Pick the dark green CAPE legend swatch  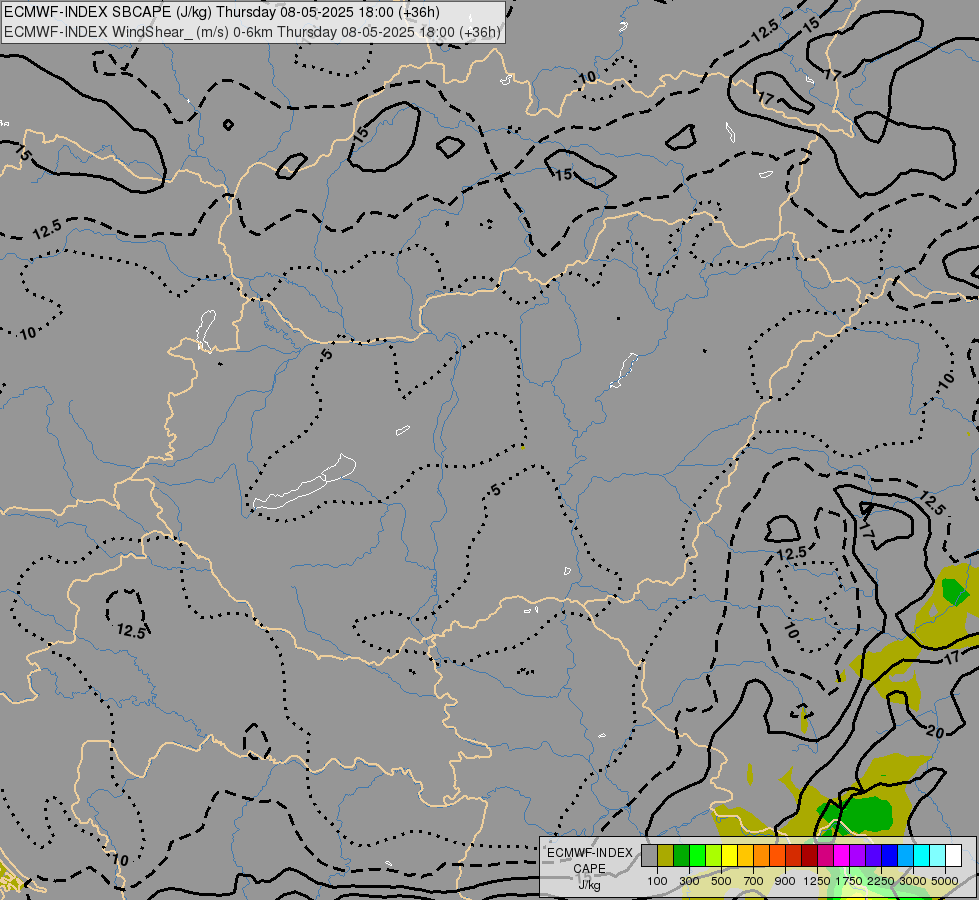(682, 855)
